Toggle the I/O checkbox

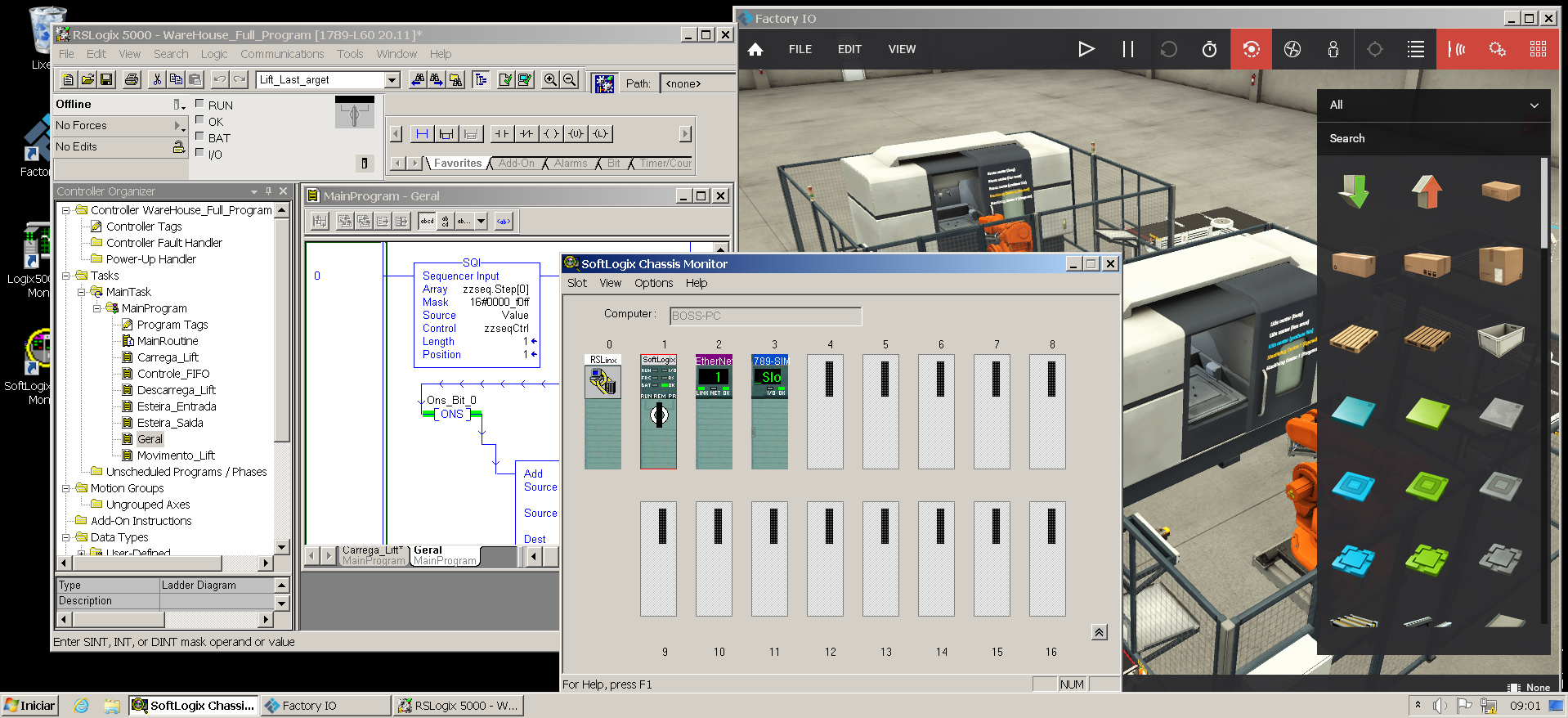click(199, 153)
